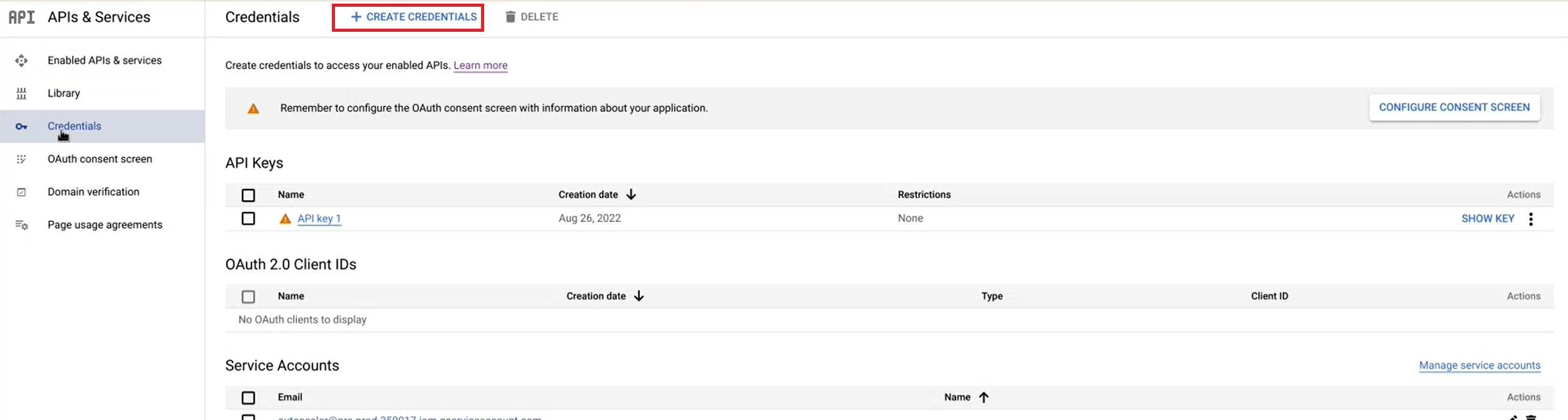Viewport: 1568px width, 420px height.
Task: Select all Service Accounts using header checkbox
Action: pos(248,398)
